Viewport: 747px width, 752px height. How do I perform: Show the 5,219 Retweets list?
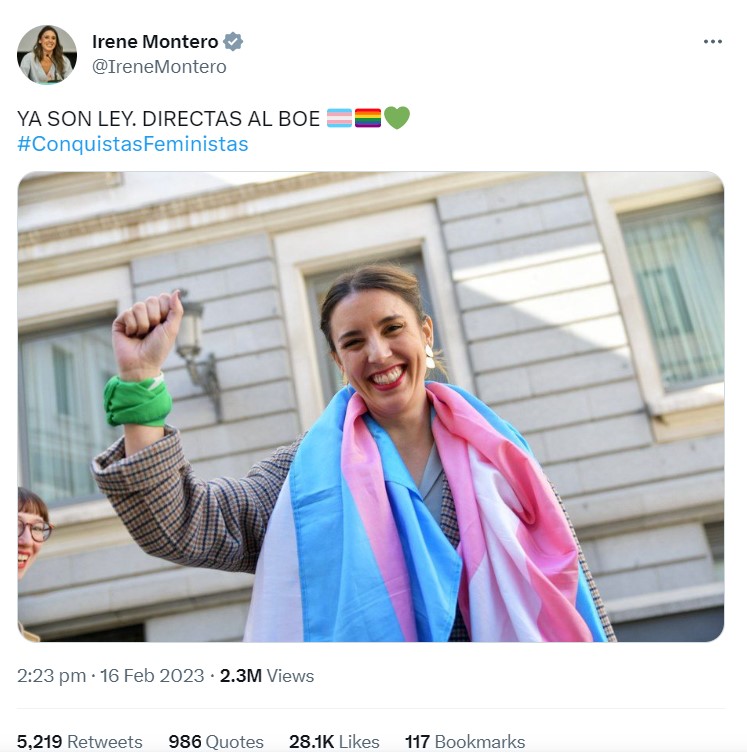tap(80, 741)
